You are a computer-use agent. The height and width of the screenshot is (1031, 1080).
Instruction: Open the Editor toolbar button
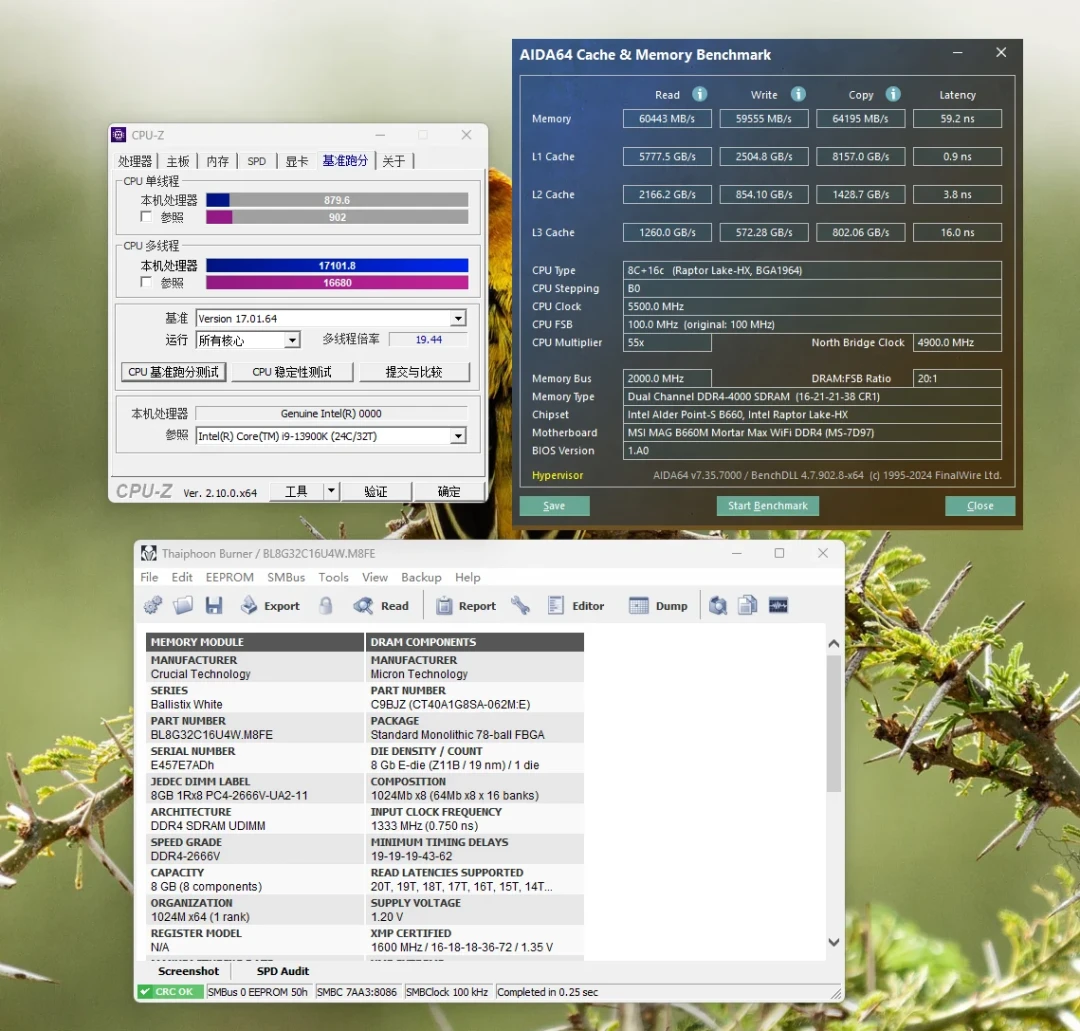coord(576,605)
